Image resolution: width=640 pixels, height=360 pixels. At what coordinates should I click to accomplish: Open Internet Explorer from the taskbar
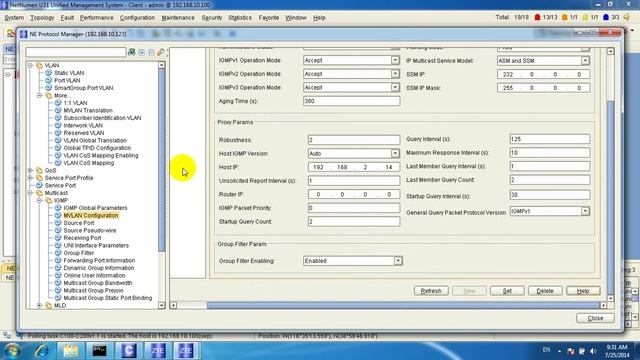[41, 351]
